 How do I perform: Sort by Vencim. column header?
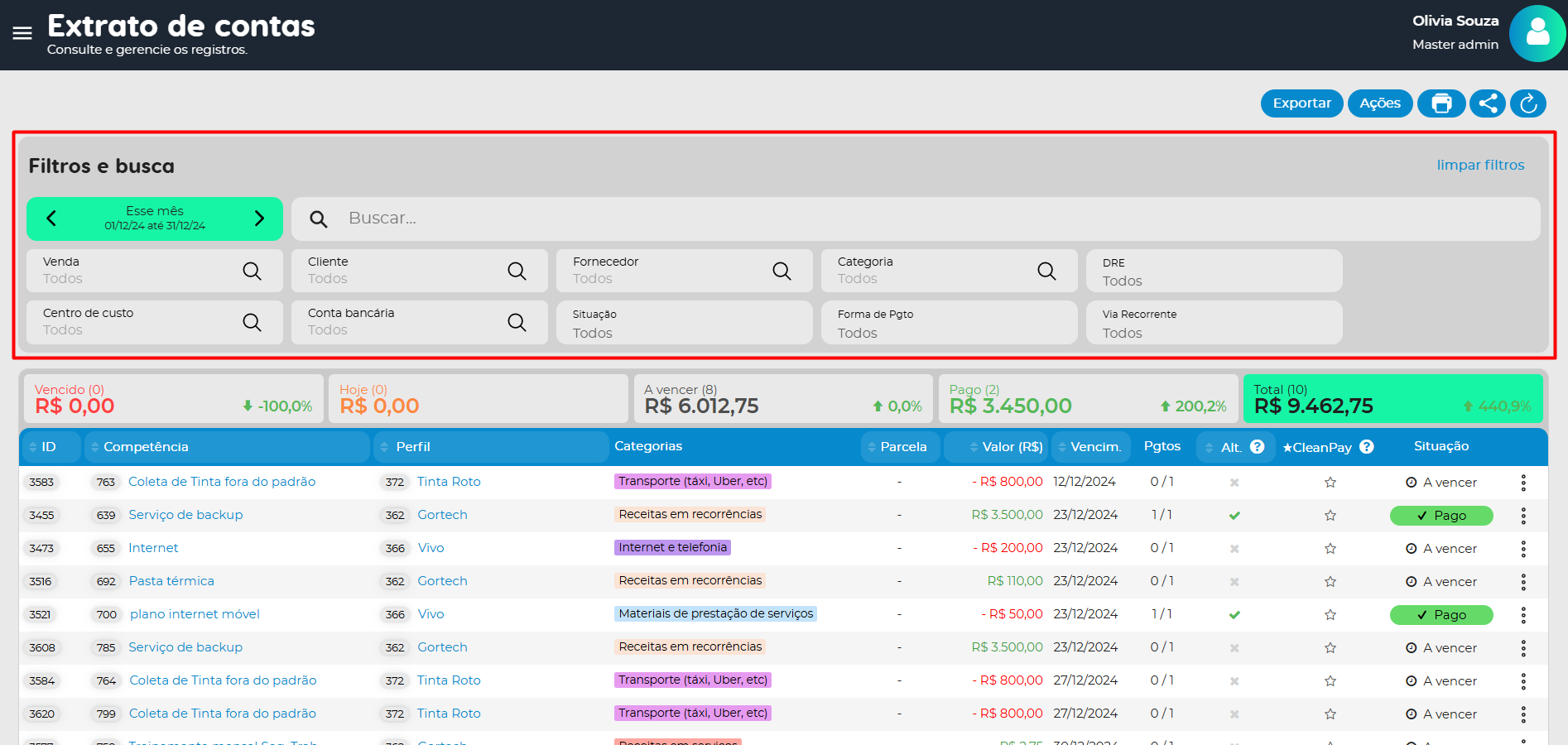(x=1090, y=447)
